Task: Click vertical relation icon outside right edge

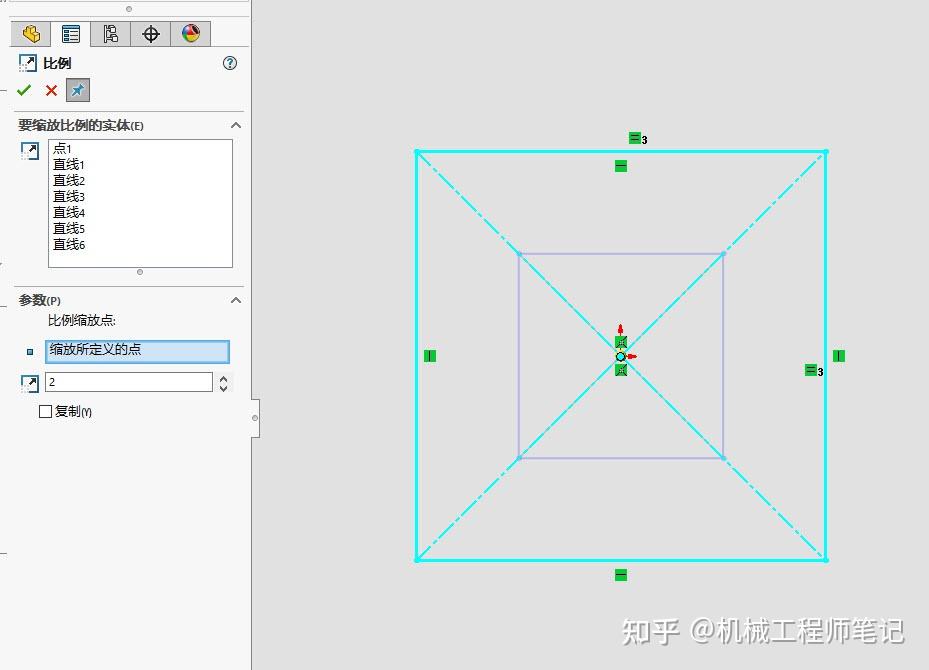Action: point(839,355)
